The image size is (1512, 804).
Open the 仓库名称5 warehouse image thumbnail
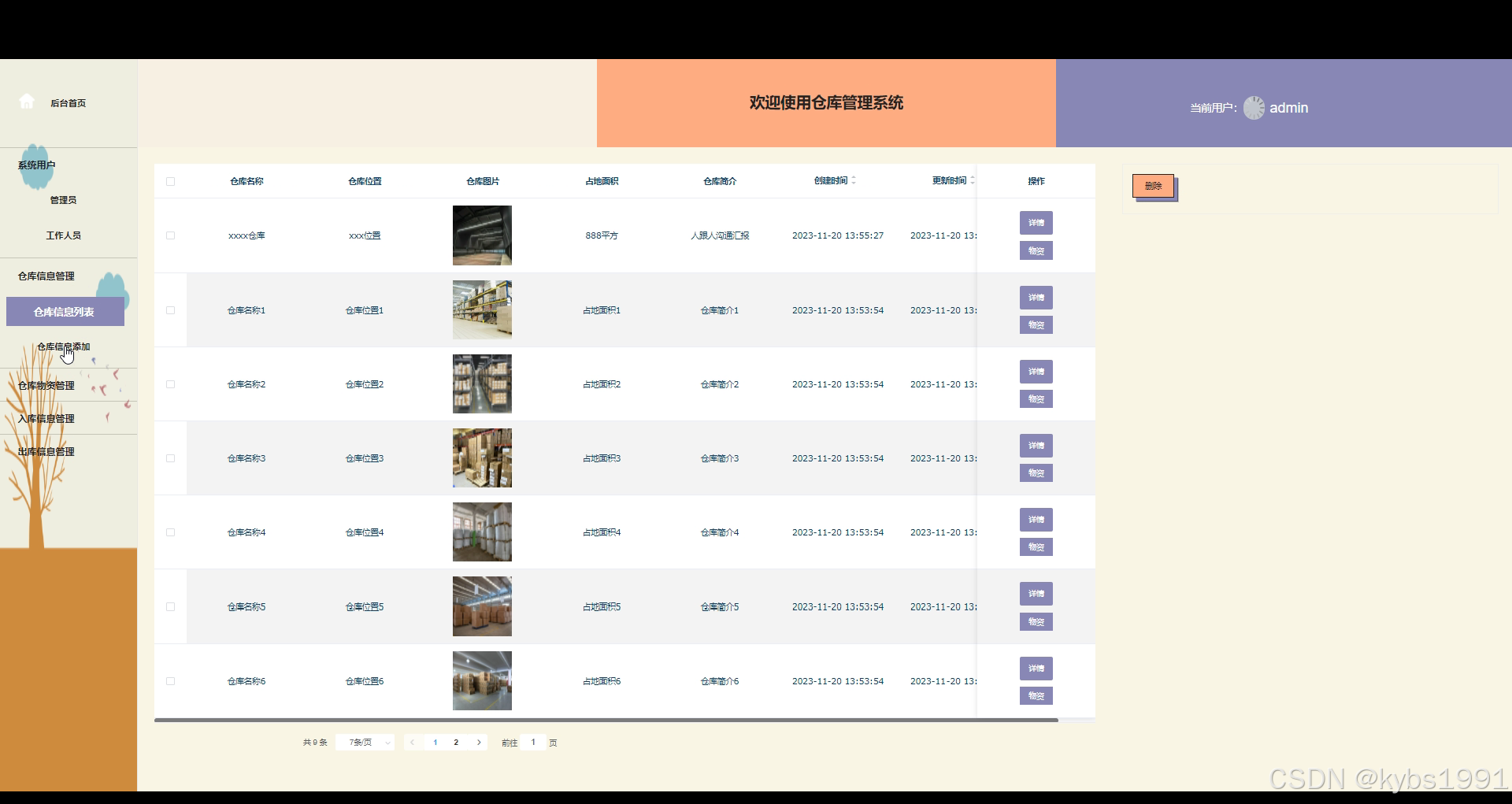[482, 606]
